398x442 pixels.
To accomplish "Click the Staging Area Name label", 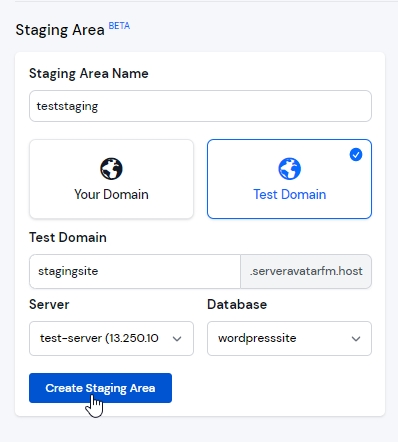I will 89,73.
